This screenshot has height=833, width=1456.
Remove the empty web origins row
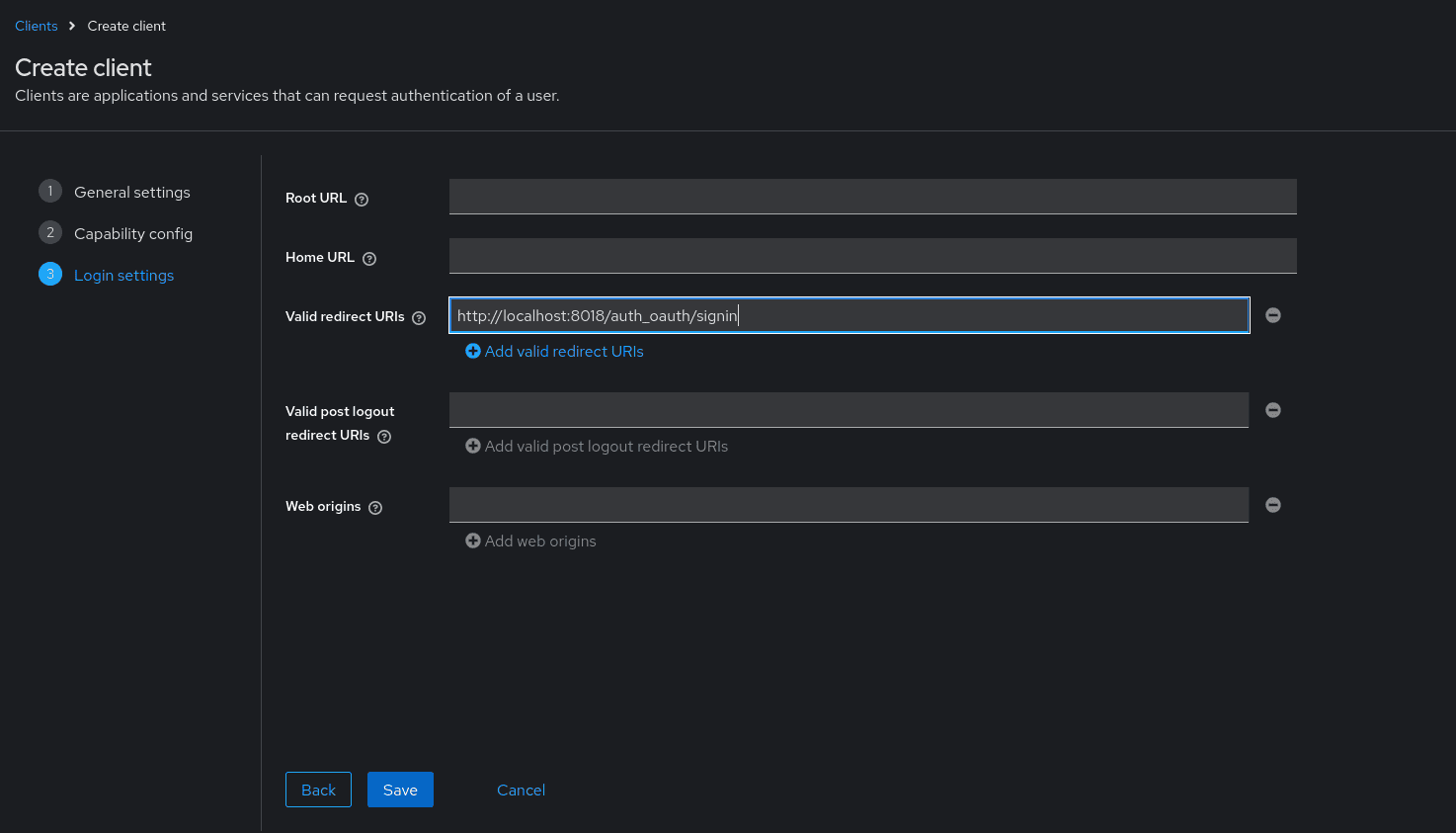click(1272, 504)
